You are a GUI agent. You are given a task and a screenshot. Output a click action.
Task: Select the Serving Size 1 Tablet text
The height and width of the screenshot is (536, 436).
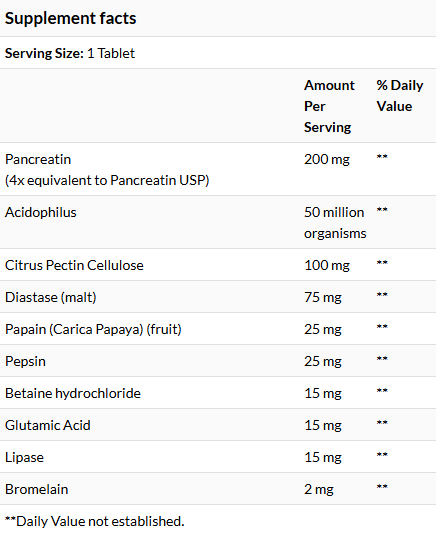pyautogui.click(x=70, y=53)
